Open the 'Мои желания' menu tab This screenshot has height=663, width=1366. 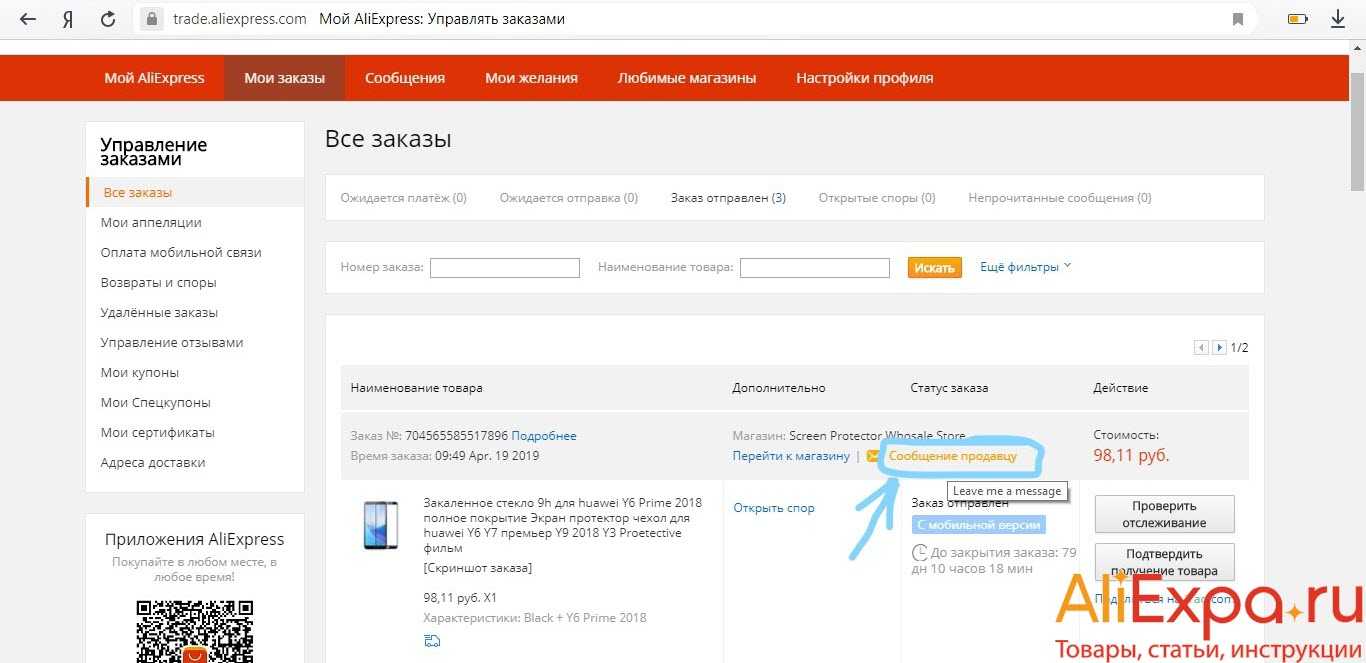point(531,78)
